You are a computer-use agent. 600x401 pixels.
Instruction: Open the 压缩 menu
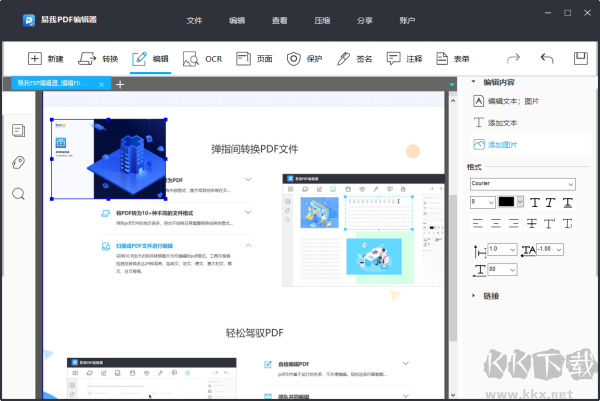pos(322,20)
